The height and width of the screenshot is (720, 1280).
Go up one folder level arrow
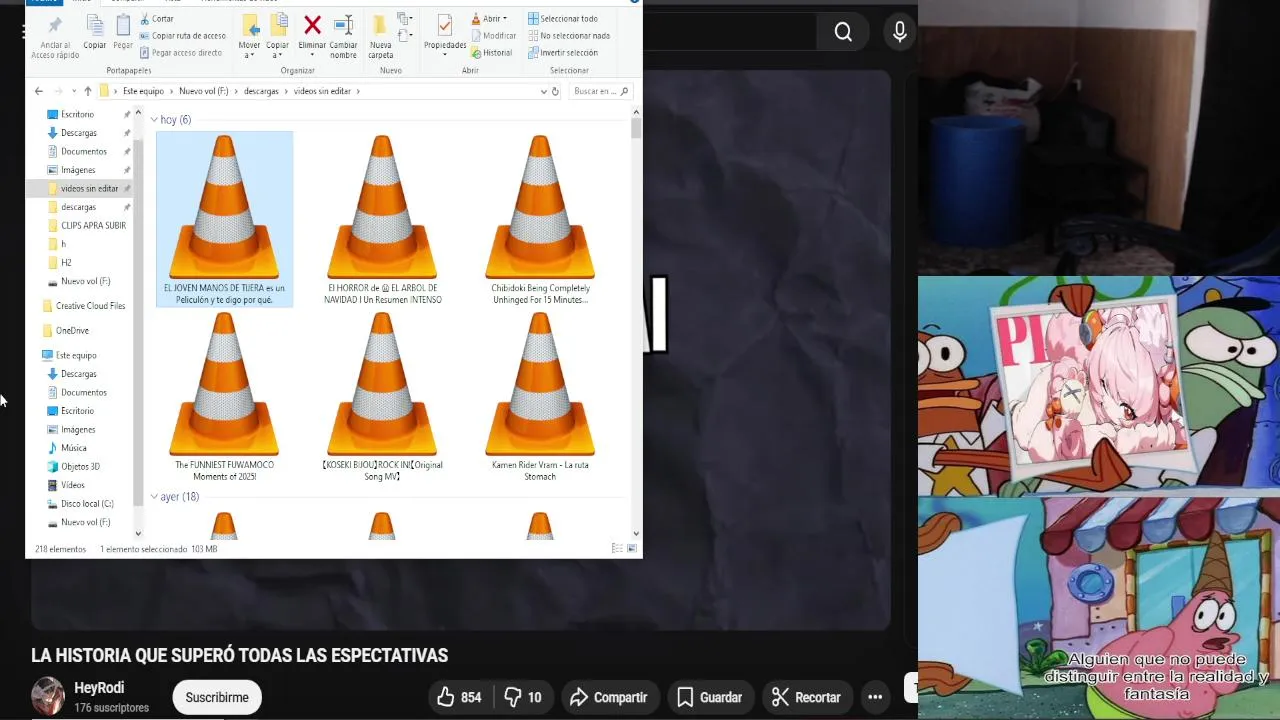[87, 91]
